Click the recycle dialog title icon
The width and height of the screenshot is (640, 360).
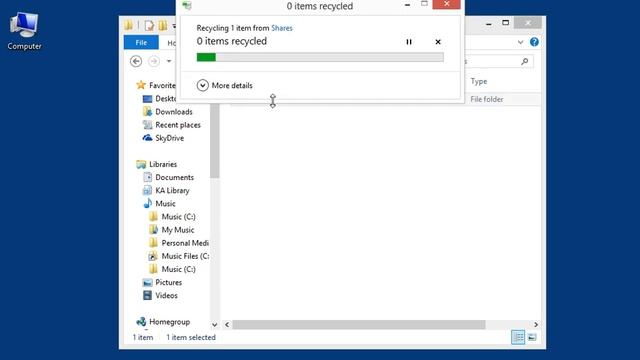(x=187, y=5)
